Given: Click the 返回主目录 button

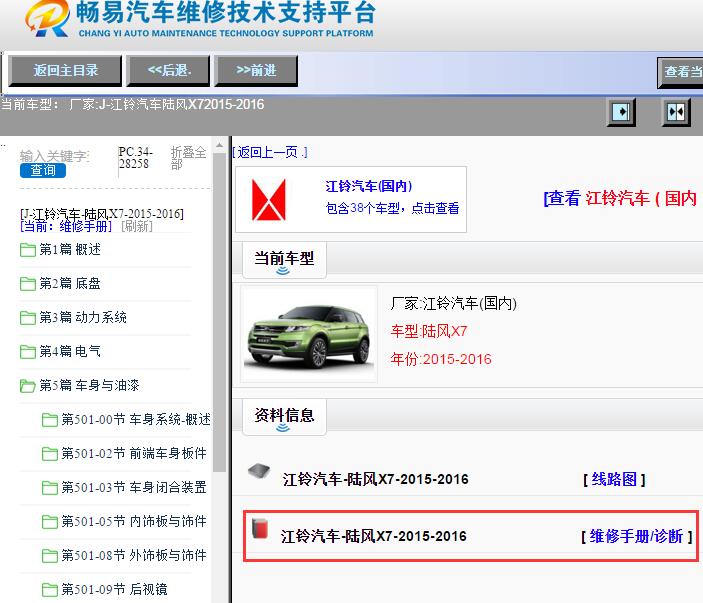Looking at the screenshot, I should click(x=65, y=70).
